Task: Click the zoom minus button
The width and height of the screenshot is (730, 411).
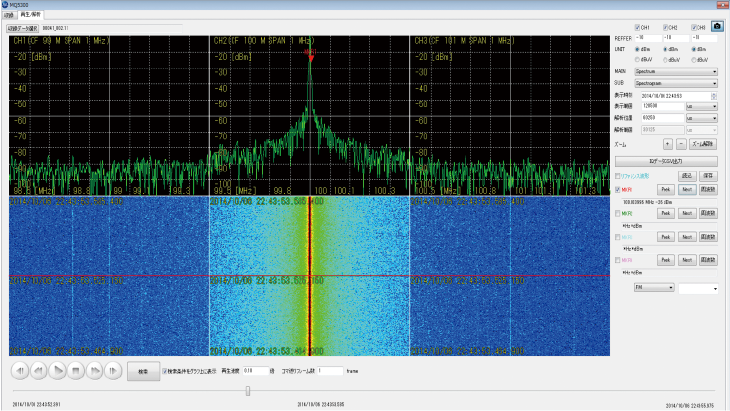Action: click(681, 144)
